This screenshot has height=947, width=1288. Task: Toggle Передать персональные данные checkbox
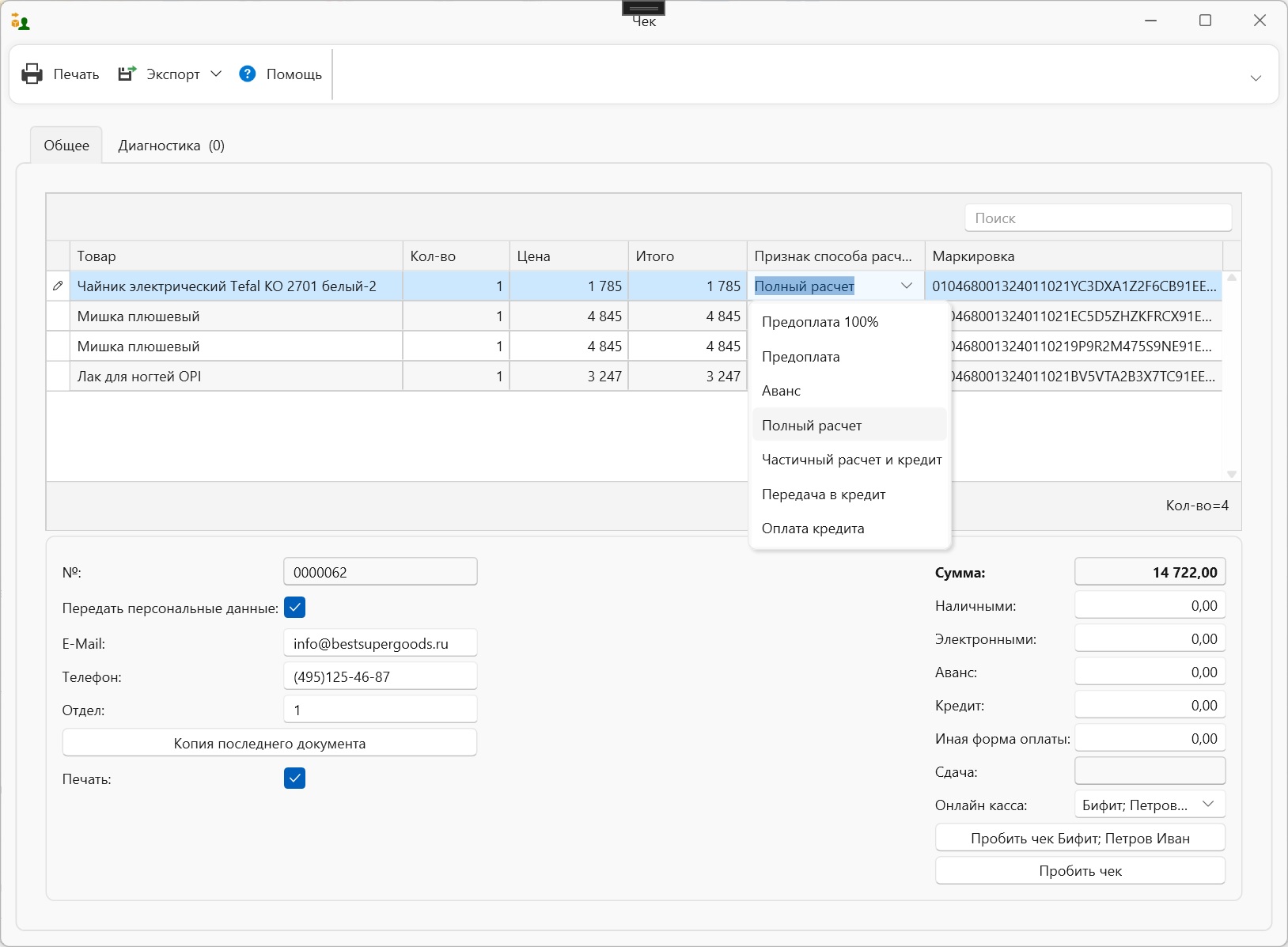(x=294, y=608)
